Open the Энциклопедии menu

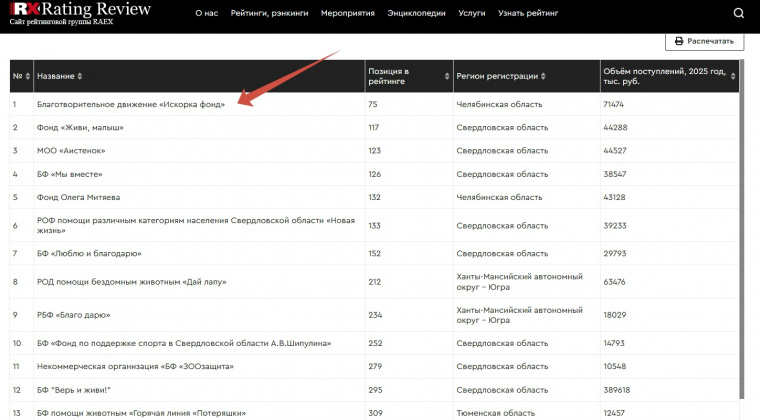click(x=416, y=13)
